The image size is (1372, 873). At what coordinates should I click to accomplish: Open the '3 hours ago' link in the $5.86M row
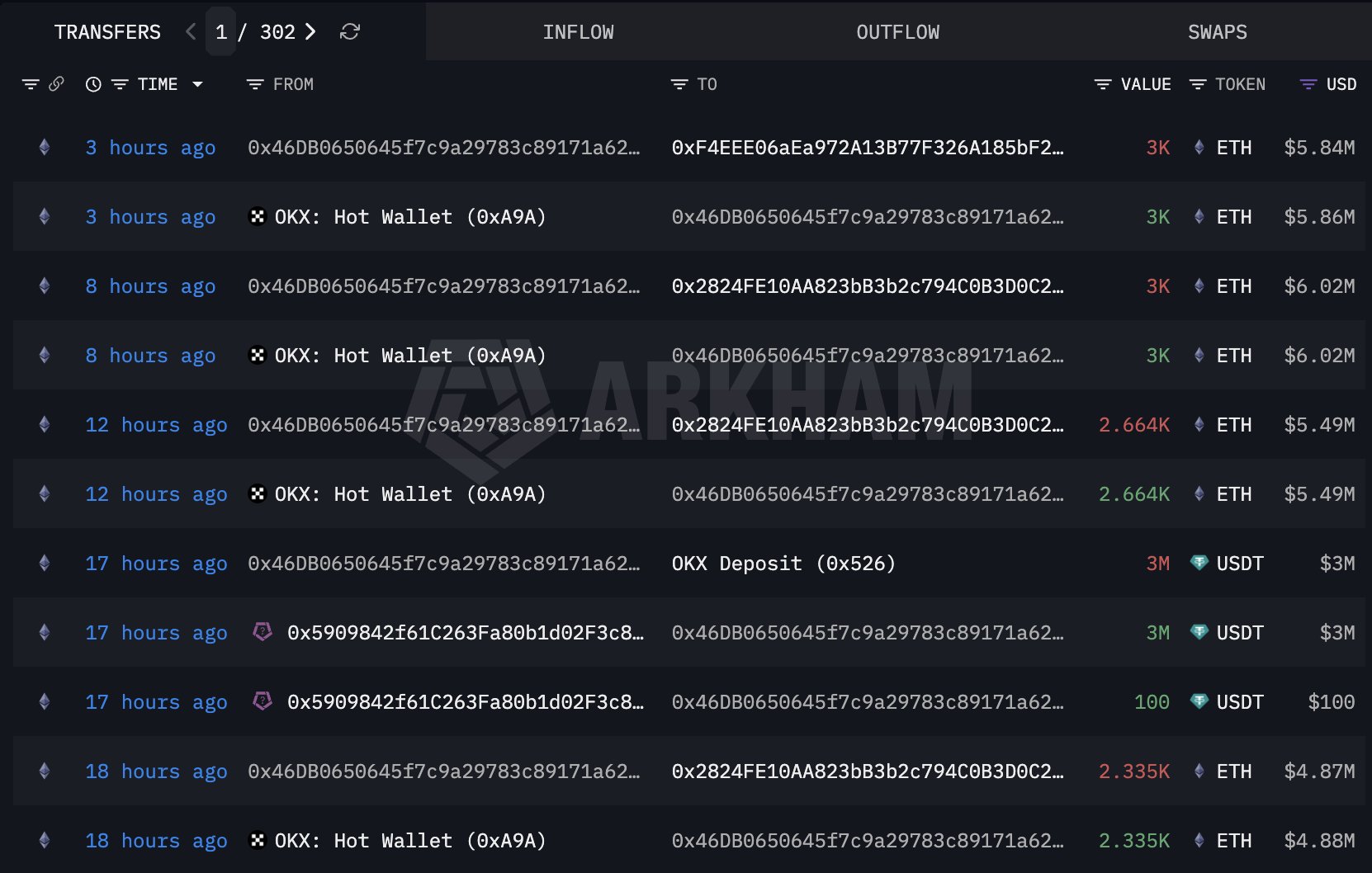pyautogui.click(x=150, y=217)
